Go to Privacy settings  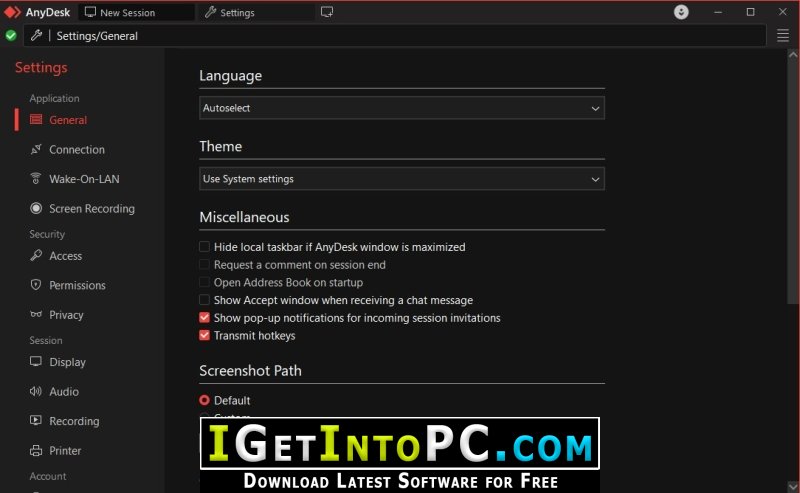pos(66,315)
